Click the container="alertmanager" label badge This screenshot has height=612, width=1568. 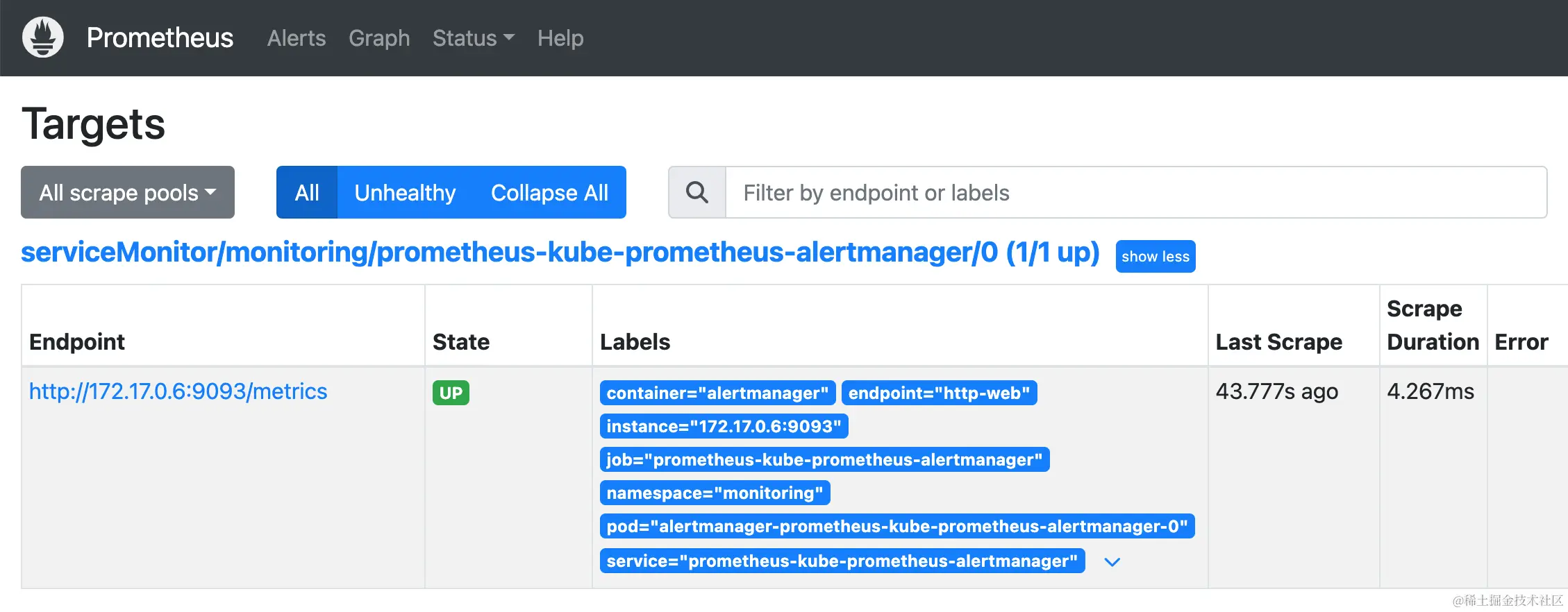pos(717,393)
